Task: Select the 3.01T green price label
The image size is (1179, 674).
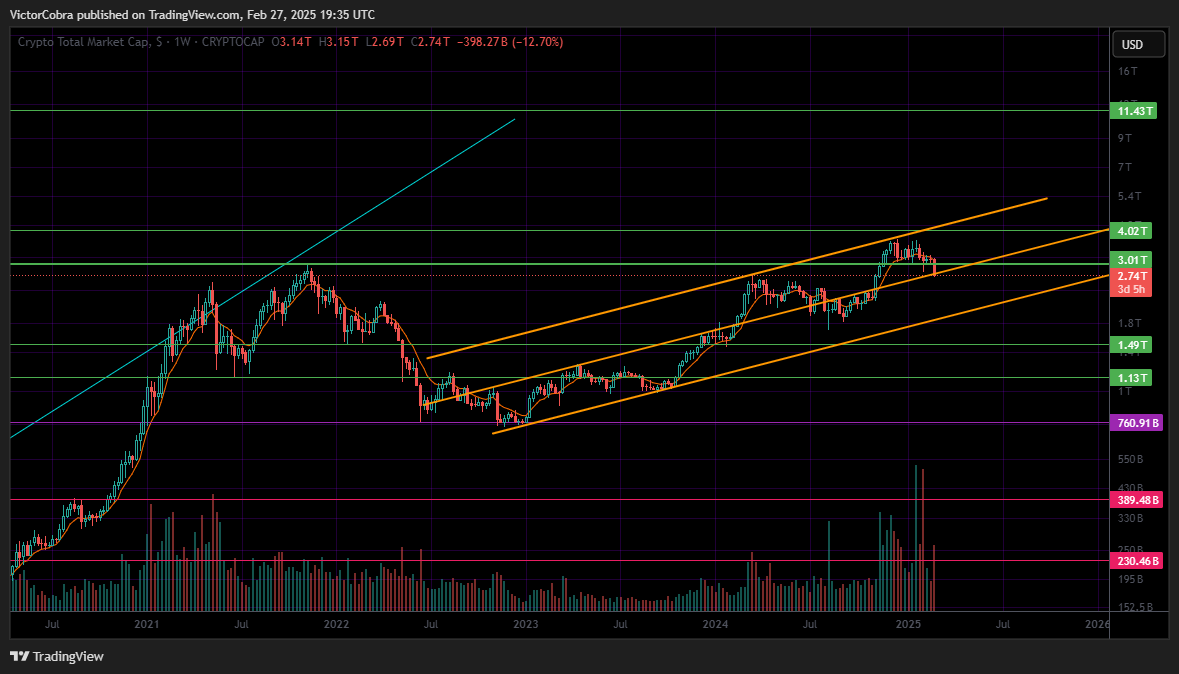Action: 1131,260
